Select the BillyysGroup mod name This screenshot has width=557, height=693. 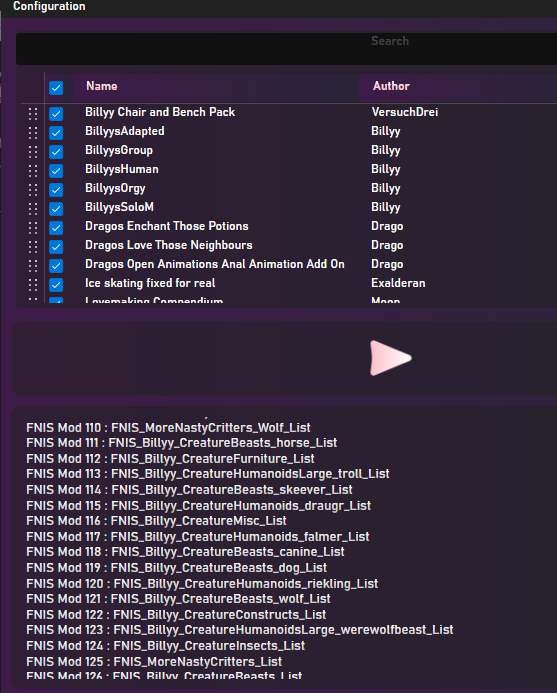pos(119,150)
